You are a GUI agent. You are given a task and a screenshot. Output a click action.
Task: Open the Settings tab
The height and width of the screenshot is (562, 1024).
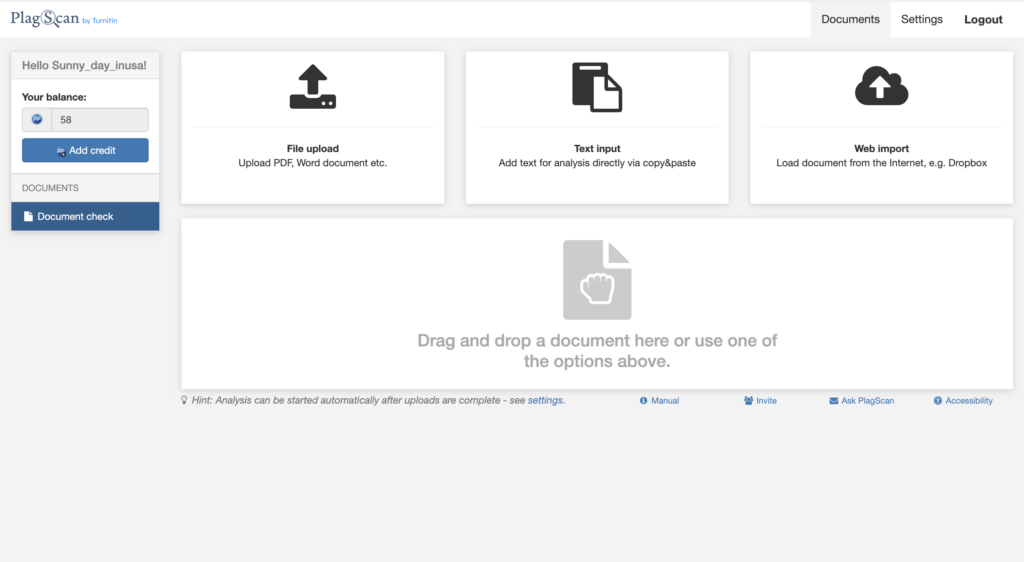tap(921, 19)
